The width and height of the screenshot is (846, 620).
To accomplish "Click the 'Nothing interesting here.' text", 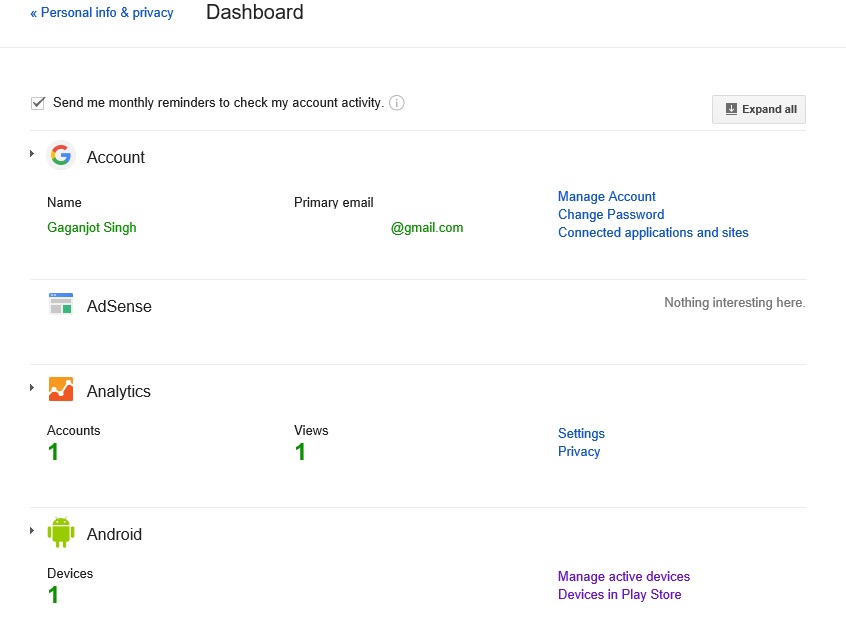I will 734,303.
